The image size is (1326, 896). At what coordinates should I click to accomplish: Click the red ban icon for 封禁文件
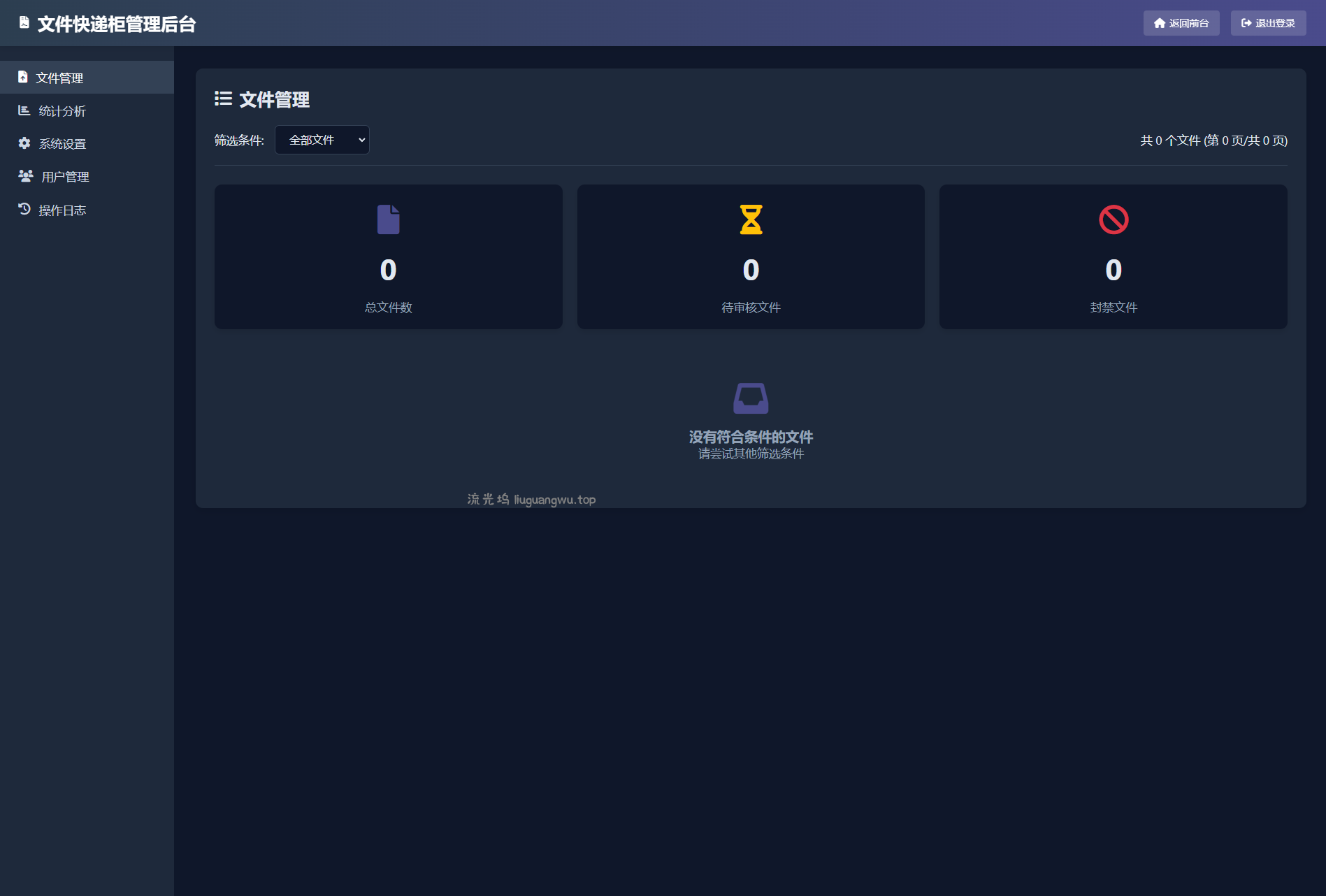(x=1113, y=219)
